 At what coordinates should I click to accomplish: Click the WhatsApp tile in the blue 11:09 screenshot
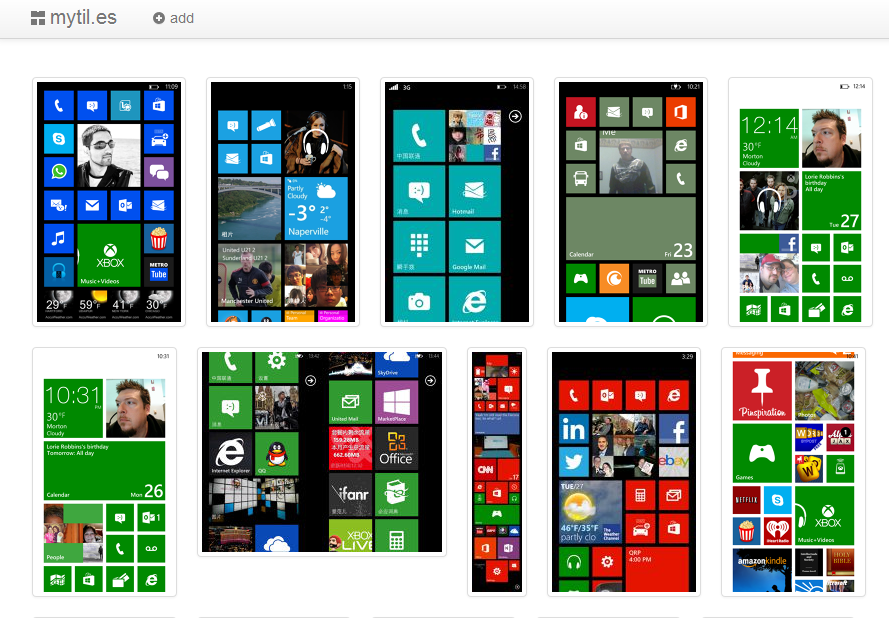click(59, 172)
